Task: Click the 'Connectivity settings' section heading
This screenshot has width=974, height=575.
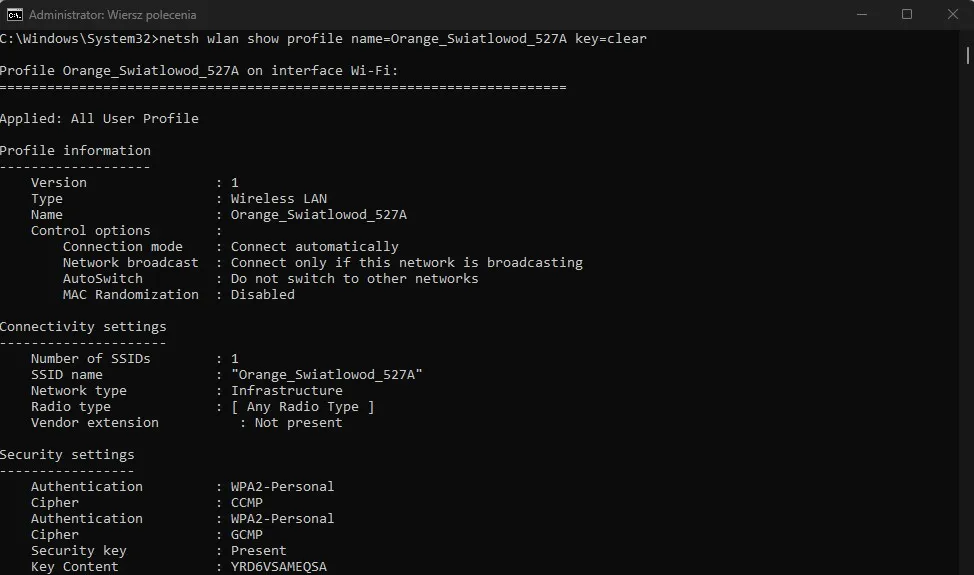Action: point(83,327)
